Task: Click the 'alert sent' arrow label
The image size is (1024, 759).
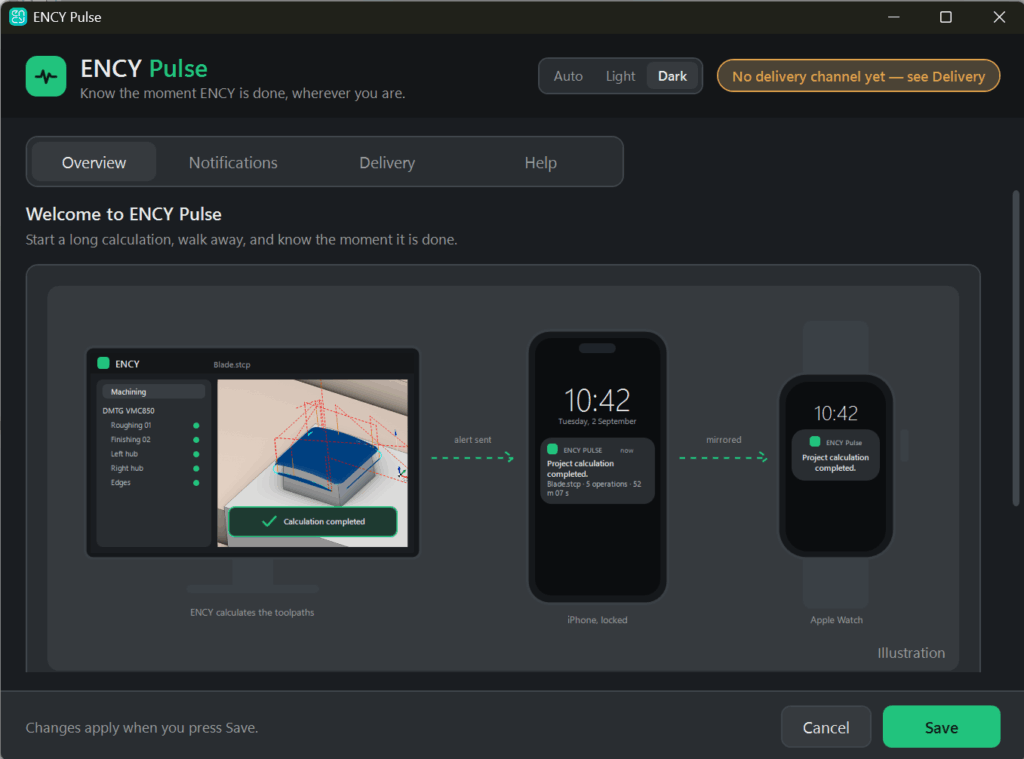Action: tap(473, 440)
